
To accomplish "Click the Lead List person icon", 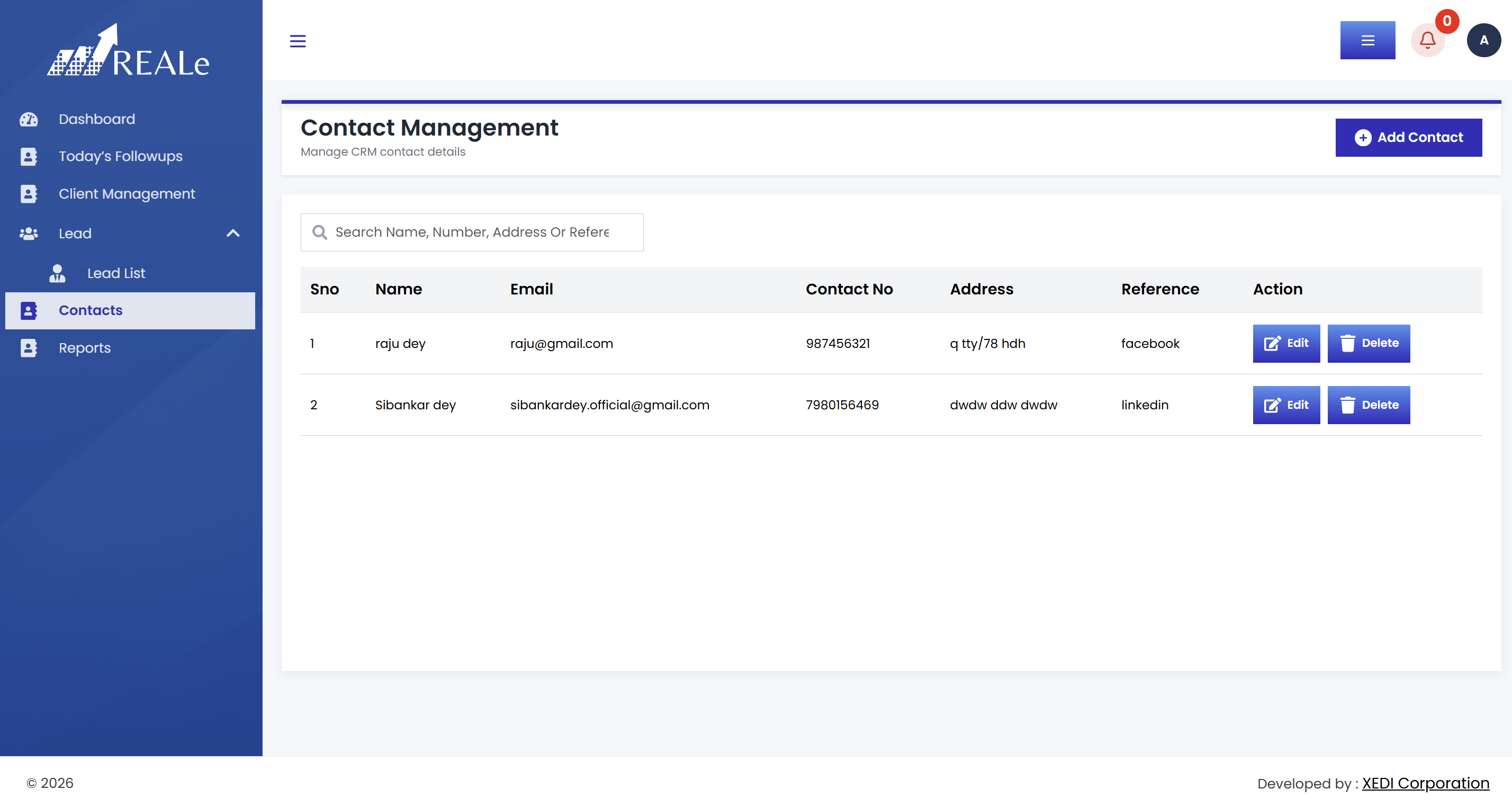I will pos(57,273).
